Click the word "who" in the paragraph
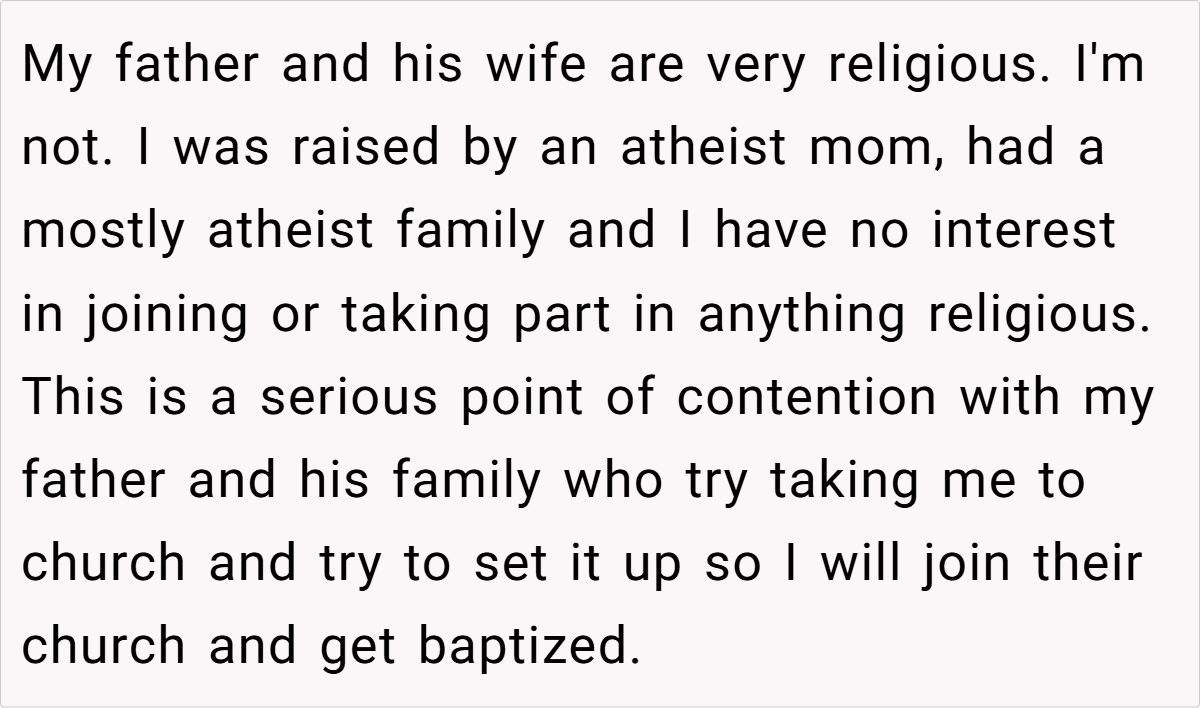1200x708 pixels. pyautogui.click(x=613, y=480)
